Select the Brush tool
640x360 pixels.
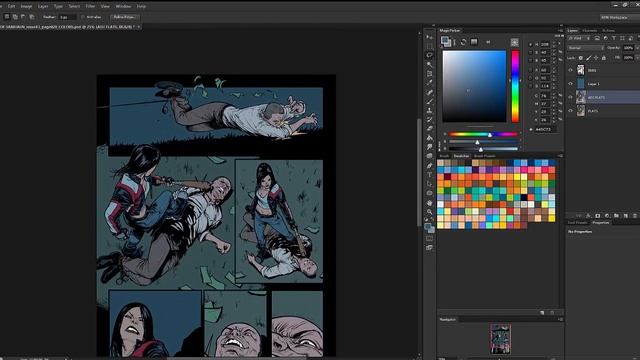pyautogui.click(x=429, y=101)
